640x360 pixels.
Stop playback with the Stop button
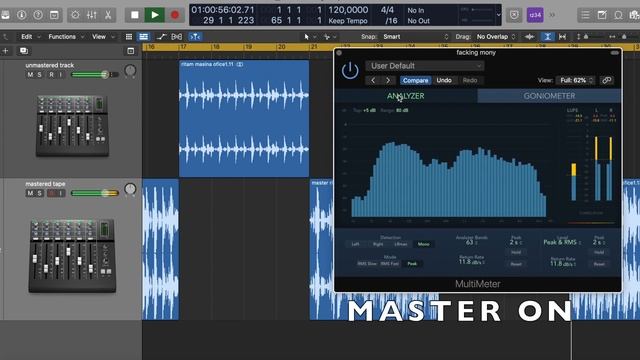click(134, 15)
